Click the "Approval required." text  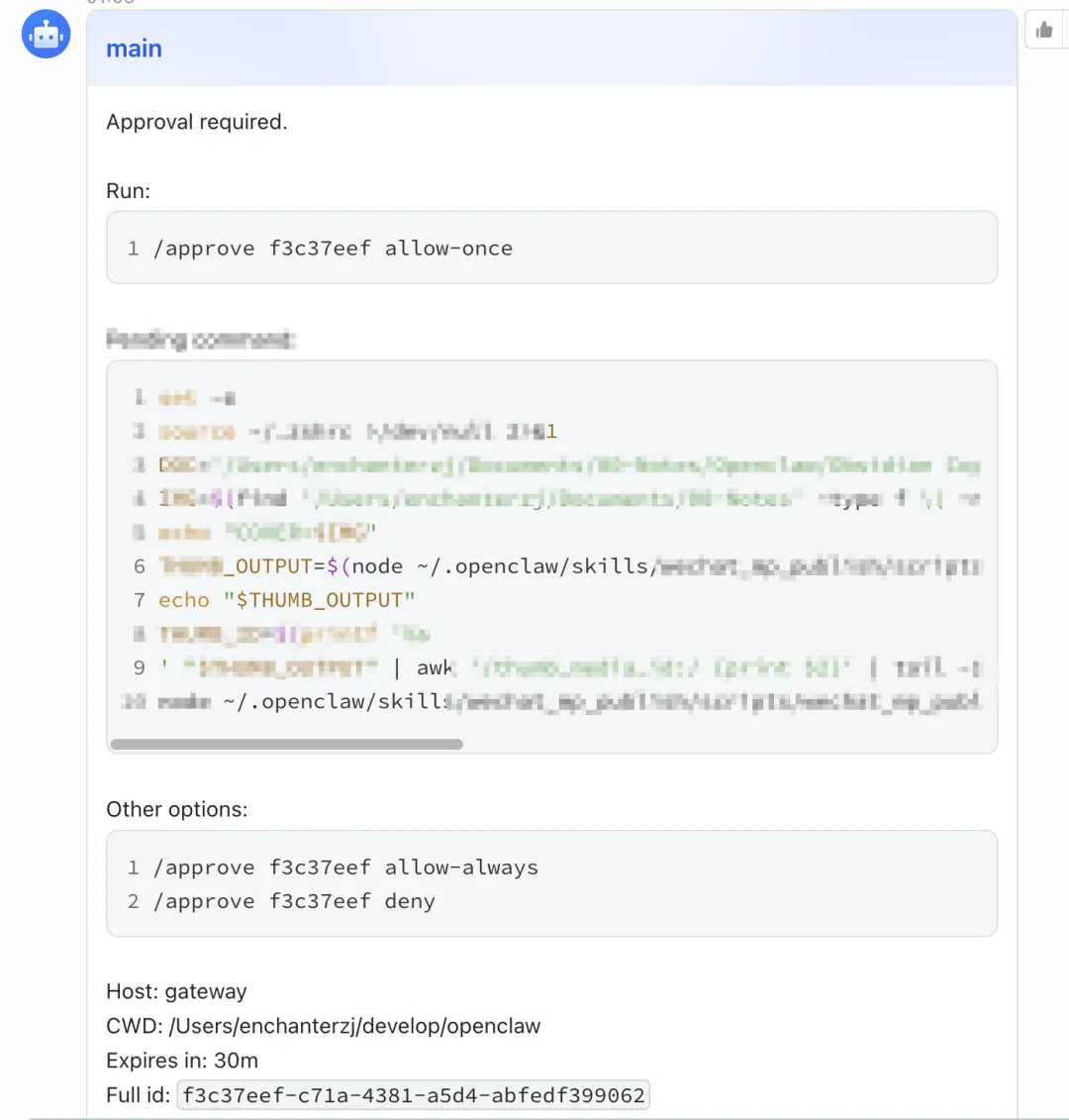click(x=196, y=122)
